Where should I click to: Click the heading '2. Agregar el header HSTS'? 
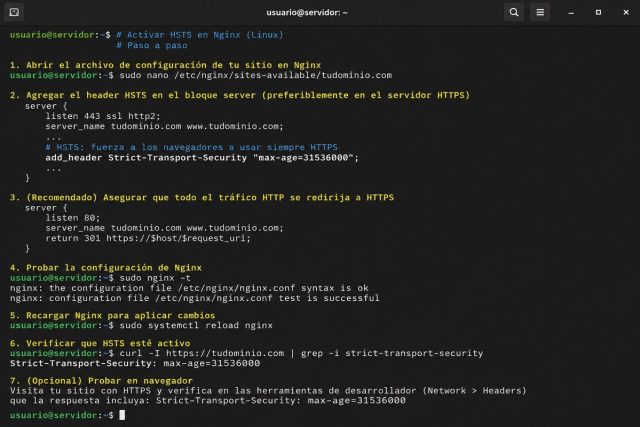(x=240, y=95)
